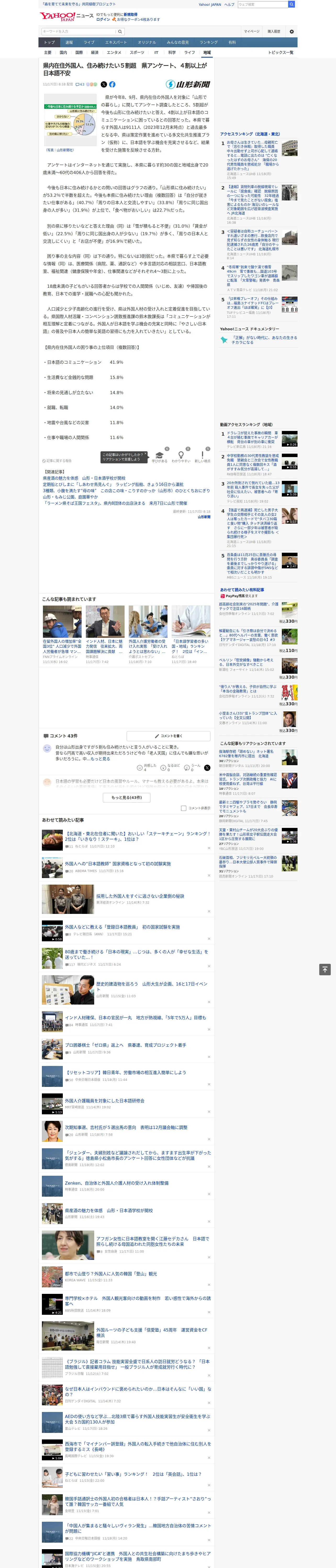The height and width of the screenshot is (1568, 336).
Task: Open the みんなの意見 tab
Action: [178, 43]
